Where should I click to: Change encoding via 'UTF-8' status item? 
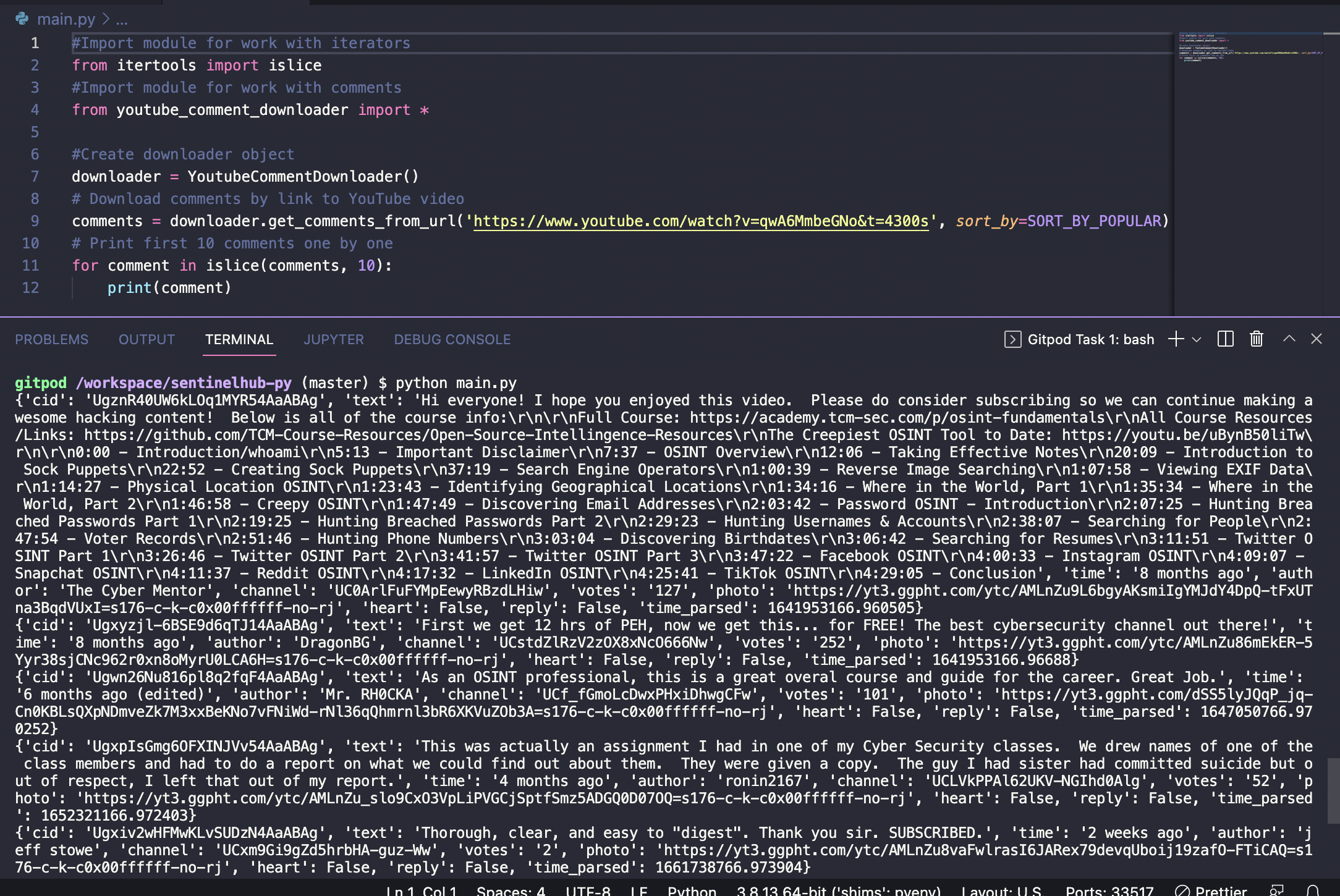click(x=588, y=890)
